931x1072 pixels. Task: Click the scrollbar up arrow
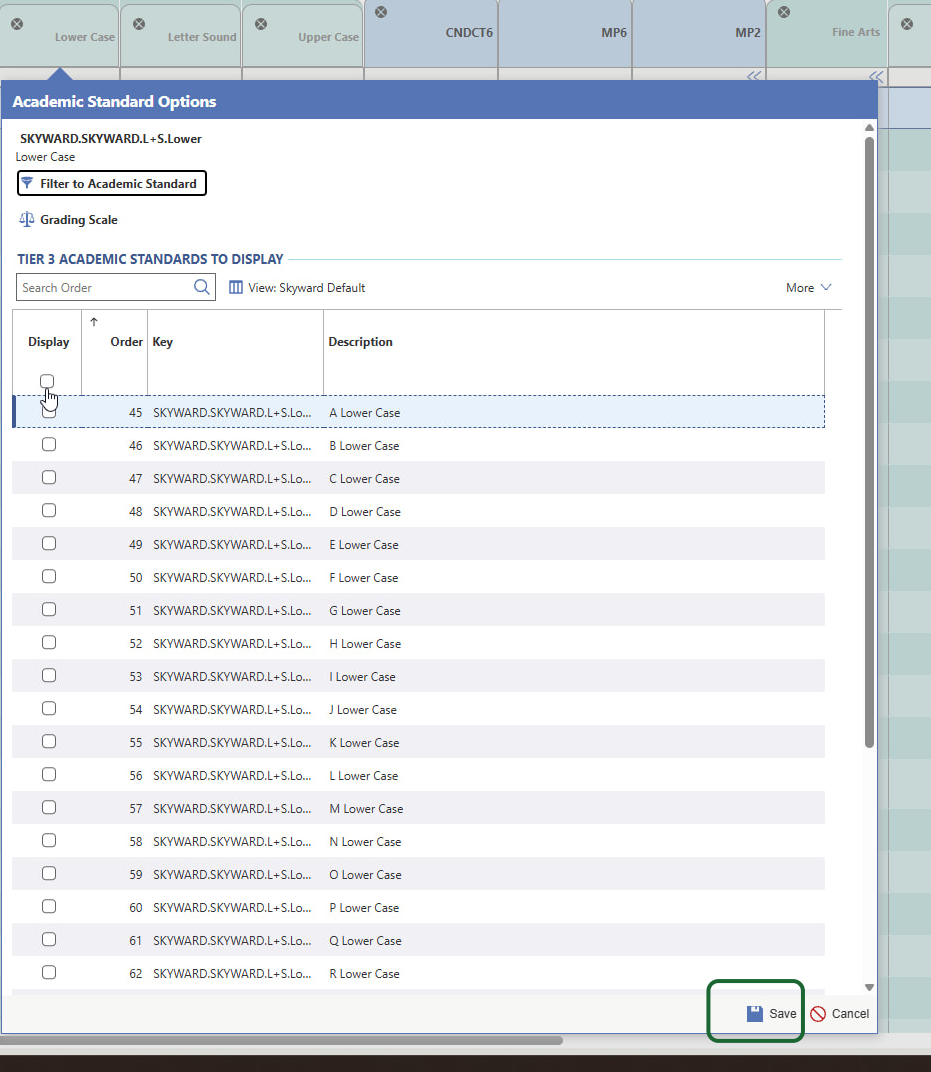point(869,128)
